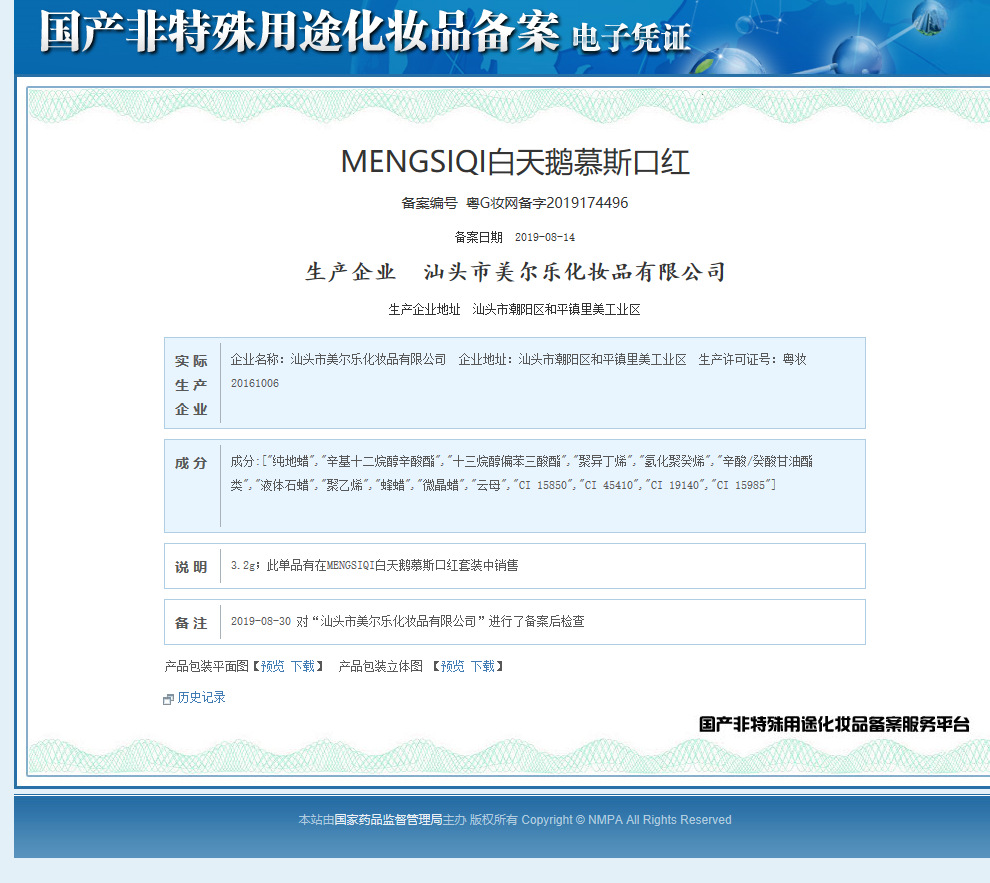Click the 说明 row label

pos(191,567)
